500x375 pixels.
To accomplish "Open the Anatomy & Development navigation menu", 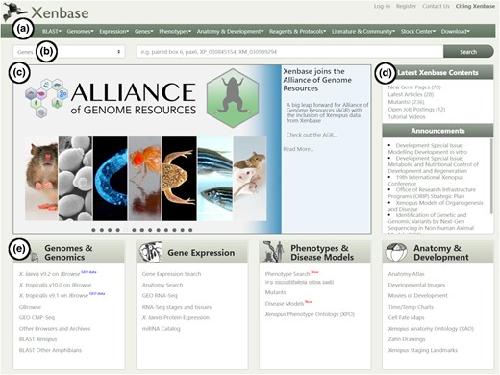I will click(x=230, y=31).
